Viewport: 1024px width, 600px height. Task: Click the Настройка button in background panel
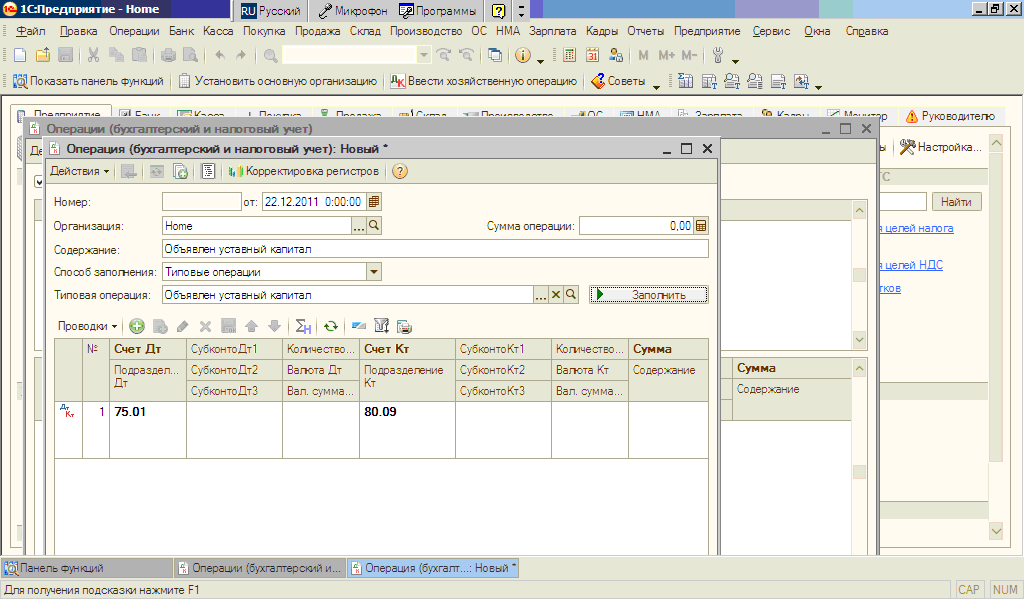point(940,147)
